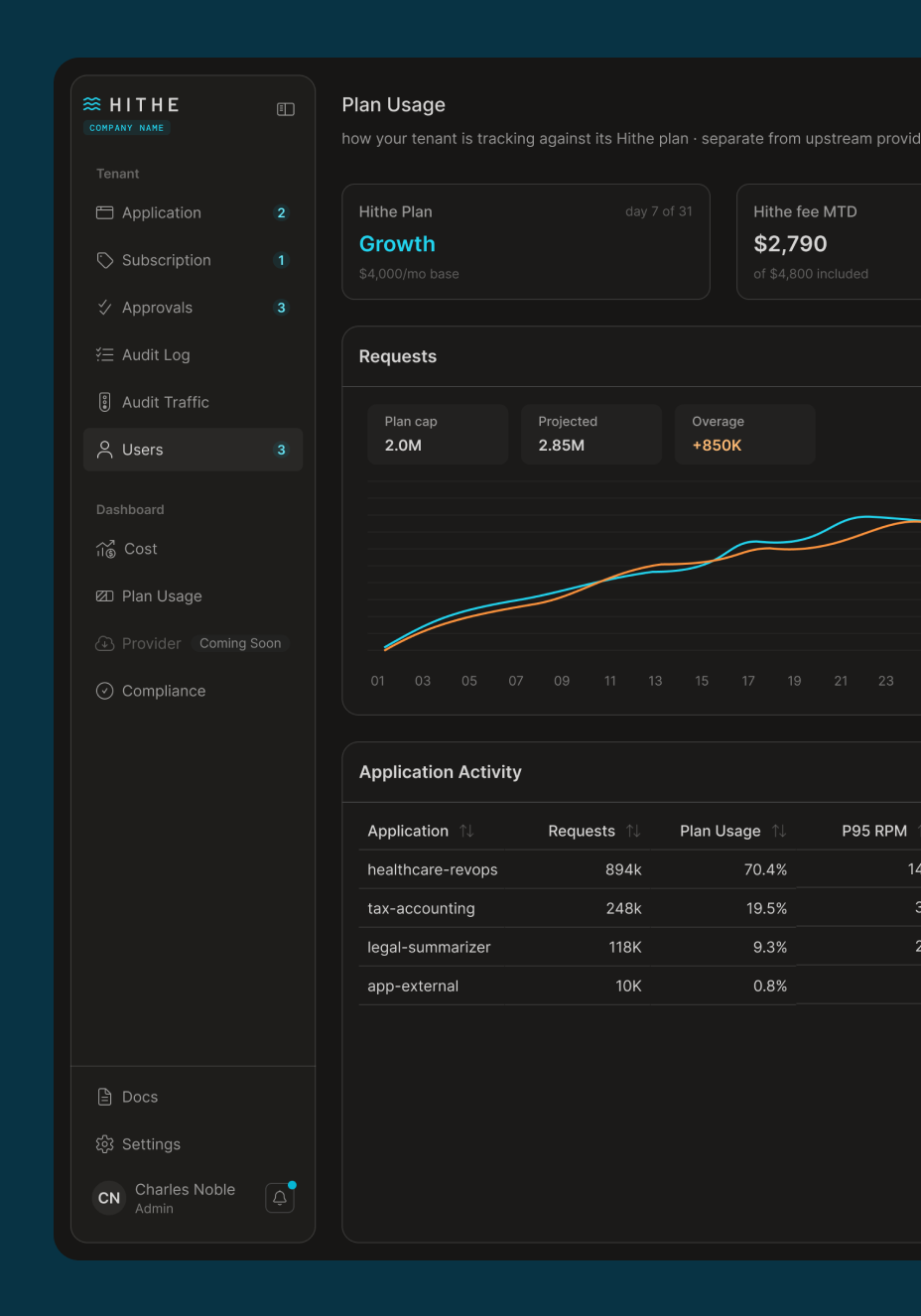Sort table by Plan Usage column arrows
The height and width of the screenshot is (1316, 921).
[779, 831]
